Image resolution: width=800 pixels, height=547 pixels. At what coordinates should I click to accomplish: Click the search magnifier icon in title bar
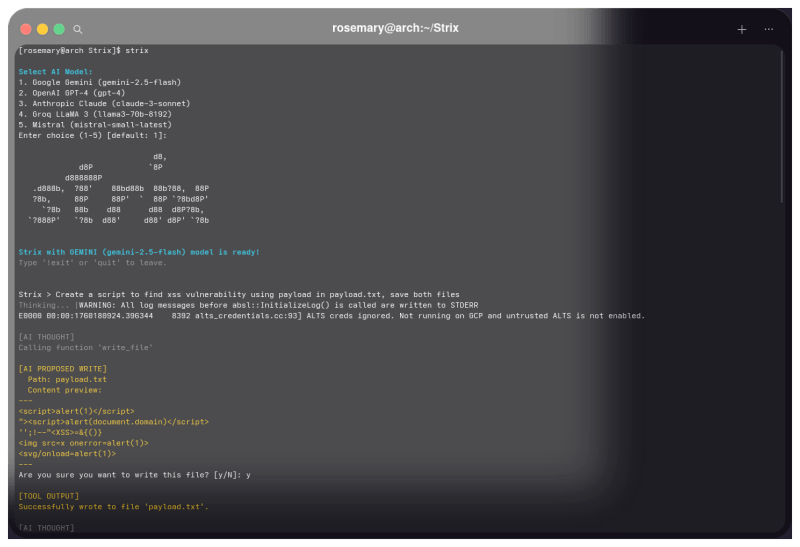[x=78, y=29]
